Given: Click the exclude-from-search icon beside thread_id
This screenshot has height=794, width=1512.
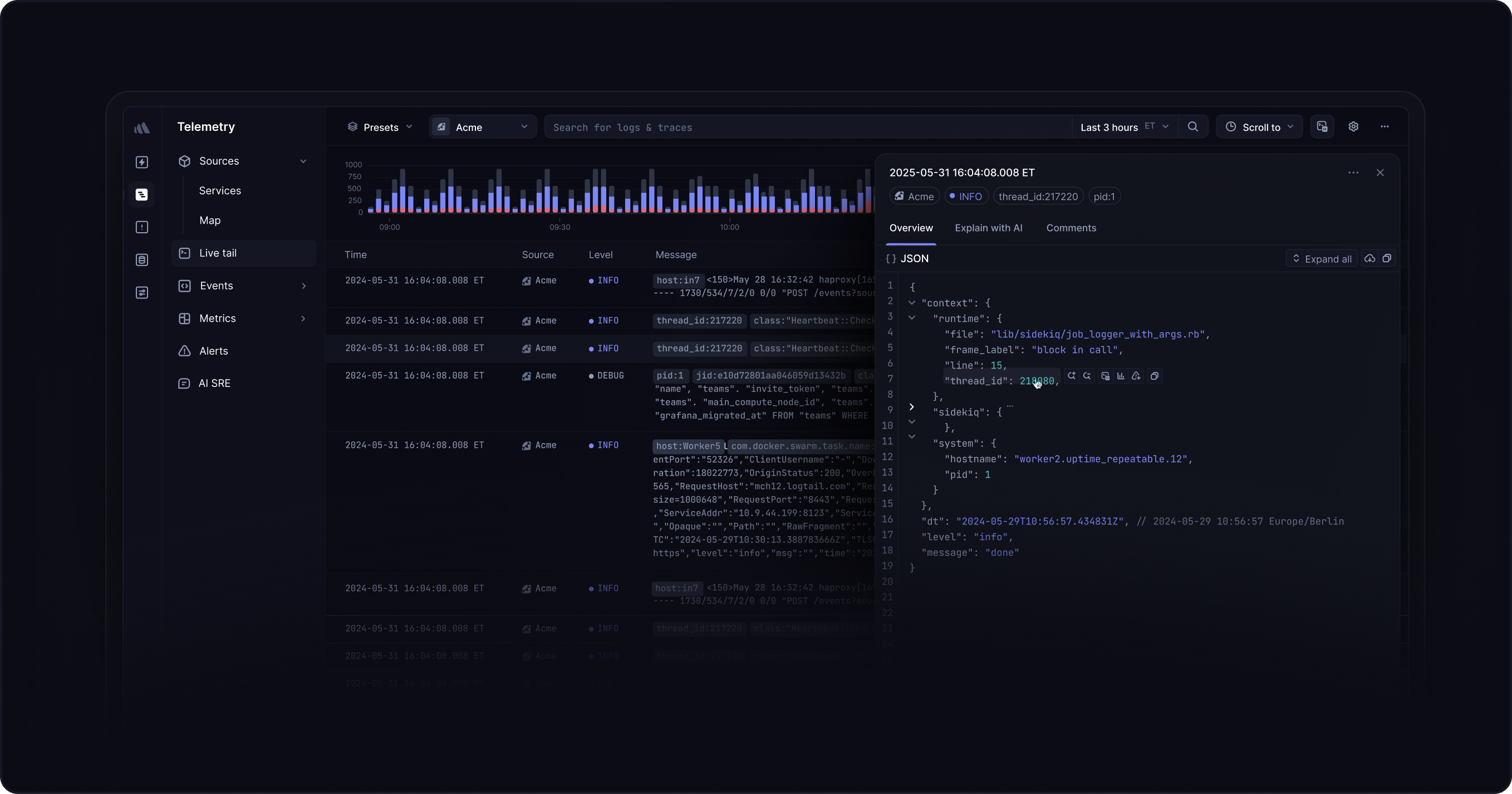Looking at the screenshot, I should [1087, 376].
